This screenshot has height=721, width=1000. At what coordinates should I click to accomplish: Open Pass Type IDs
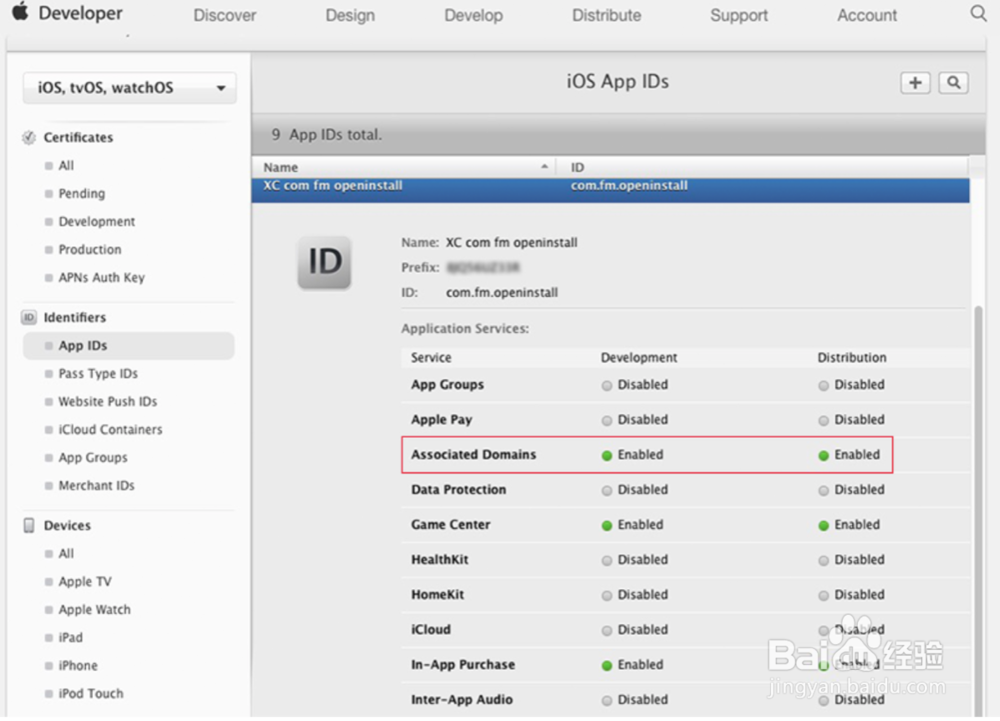(x=98, y=374)
